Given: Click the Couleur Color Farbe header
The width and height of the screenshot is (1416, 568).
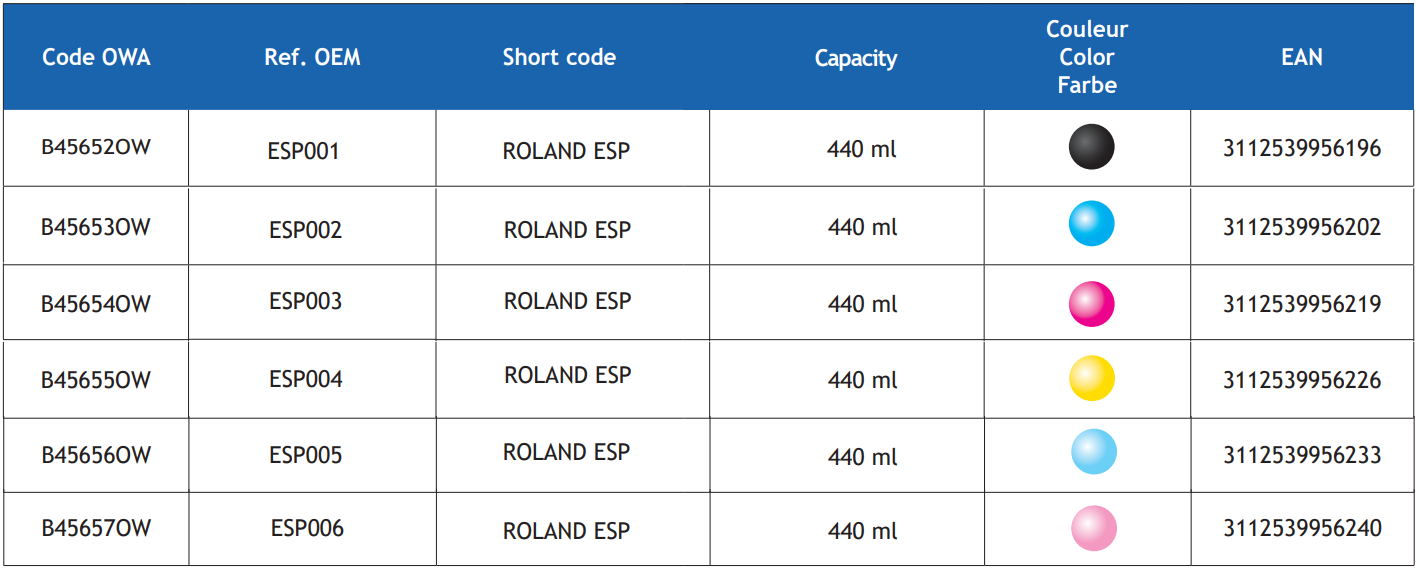Looking at the screenshot, I should point(1087,57).
